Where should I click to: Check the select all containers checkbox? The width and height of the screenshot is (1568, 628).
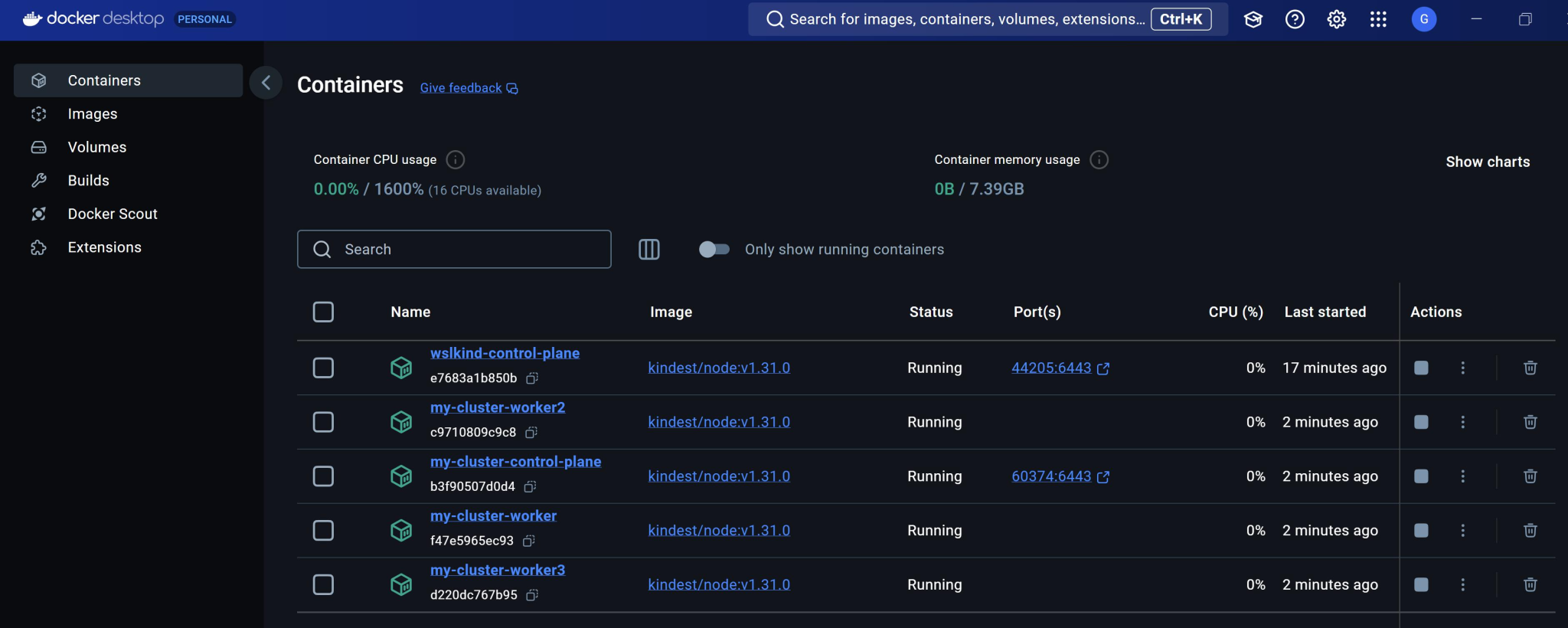click(x=323, y=312)
